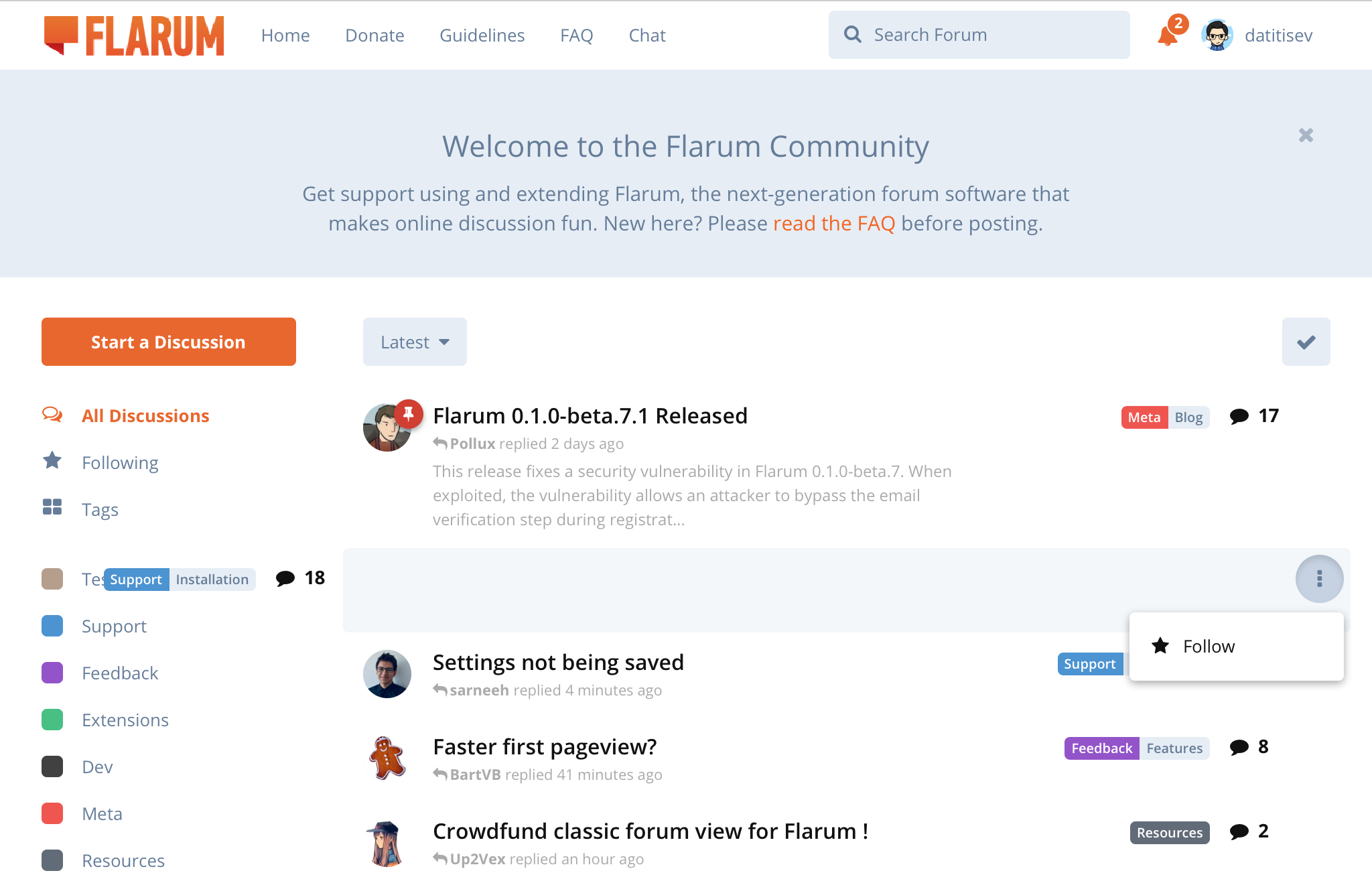
Task: Click the Blog tag label
Action: tap(1188, 417)
